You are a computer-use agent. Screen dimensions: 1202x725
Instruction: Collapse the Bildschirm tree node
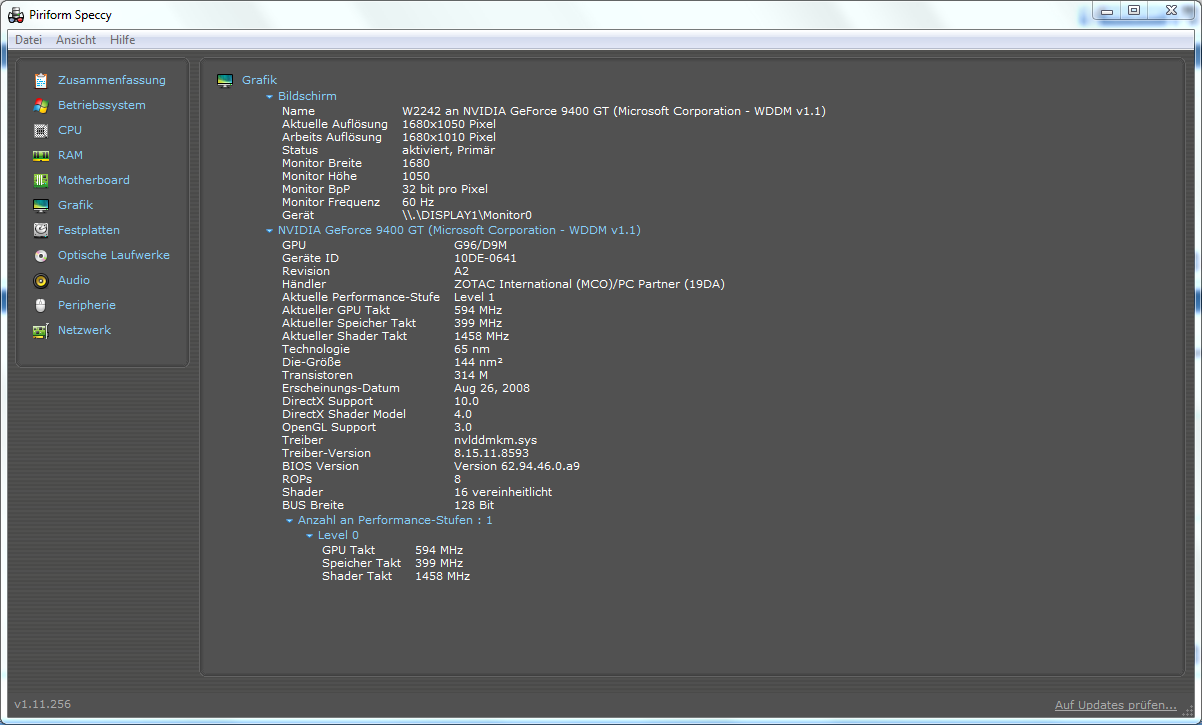[x=269, y=97]
